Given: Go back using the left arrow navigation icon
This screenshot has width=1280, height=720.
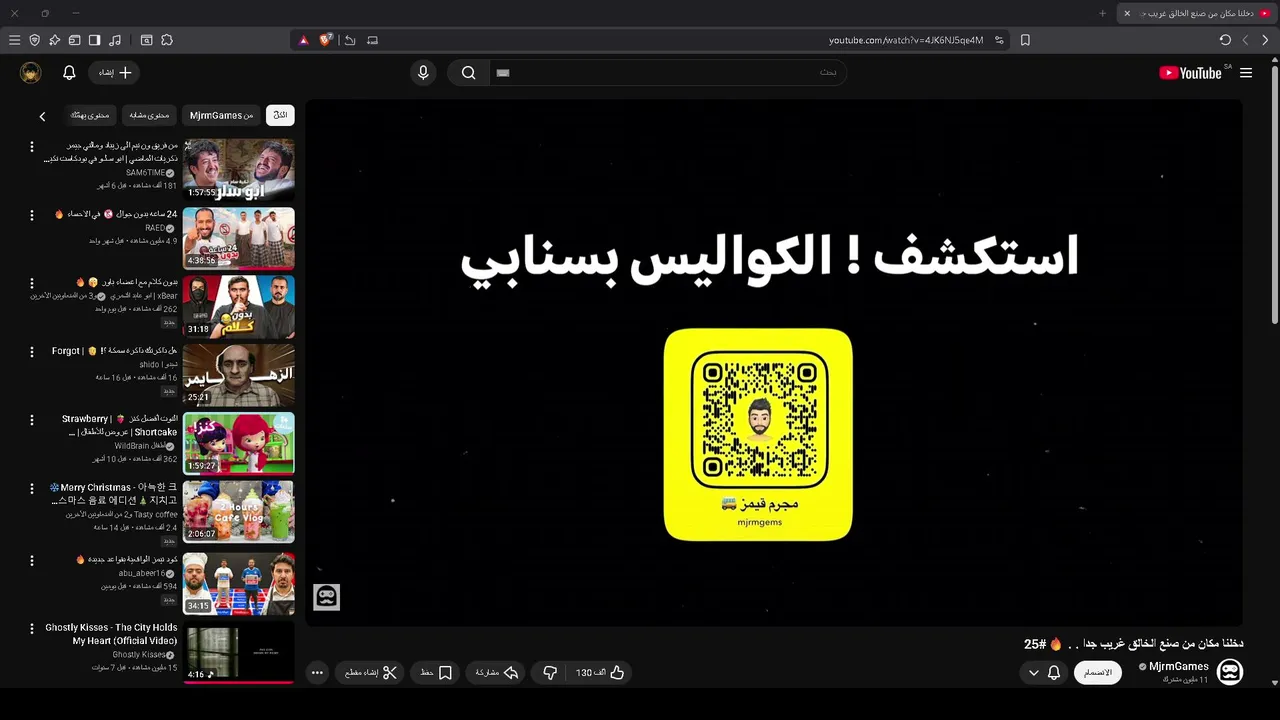Looking at the screenshot, I should (x=1245, y=40).
